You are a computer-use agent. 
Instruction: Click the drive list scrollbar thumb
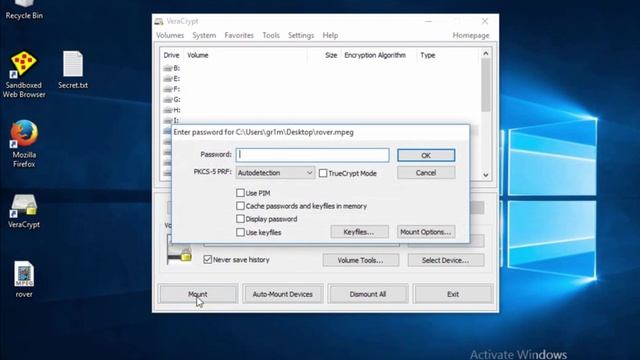coord(486,85)
